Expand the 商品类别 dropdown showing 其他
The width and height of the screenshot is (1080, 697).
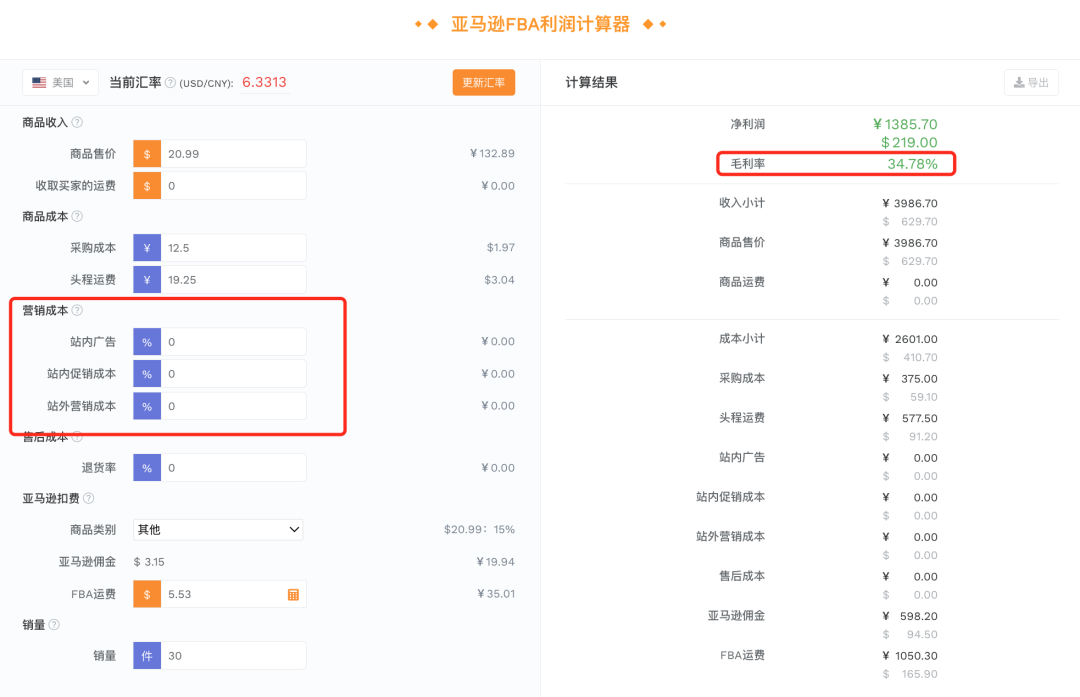click(218, 530)
